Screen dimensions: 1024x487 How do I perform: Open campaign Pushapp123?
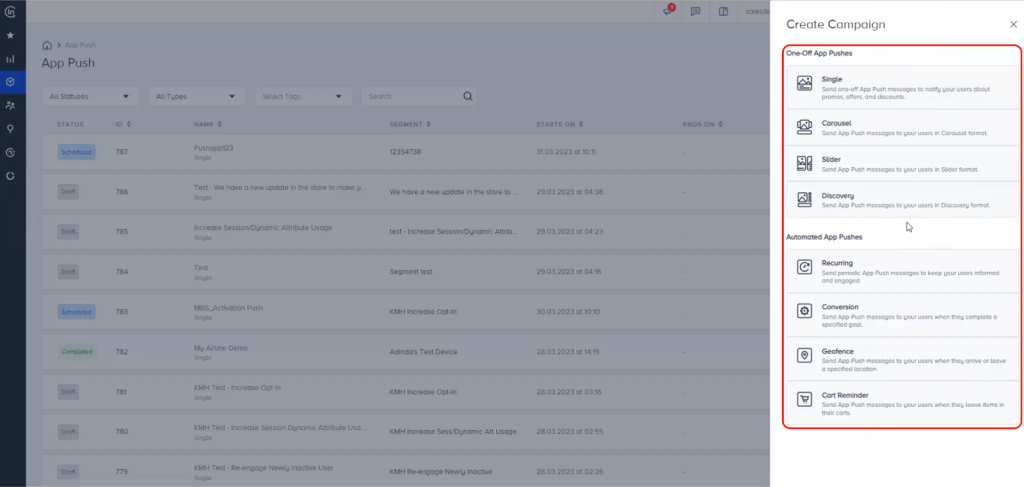click(214, 148)
